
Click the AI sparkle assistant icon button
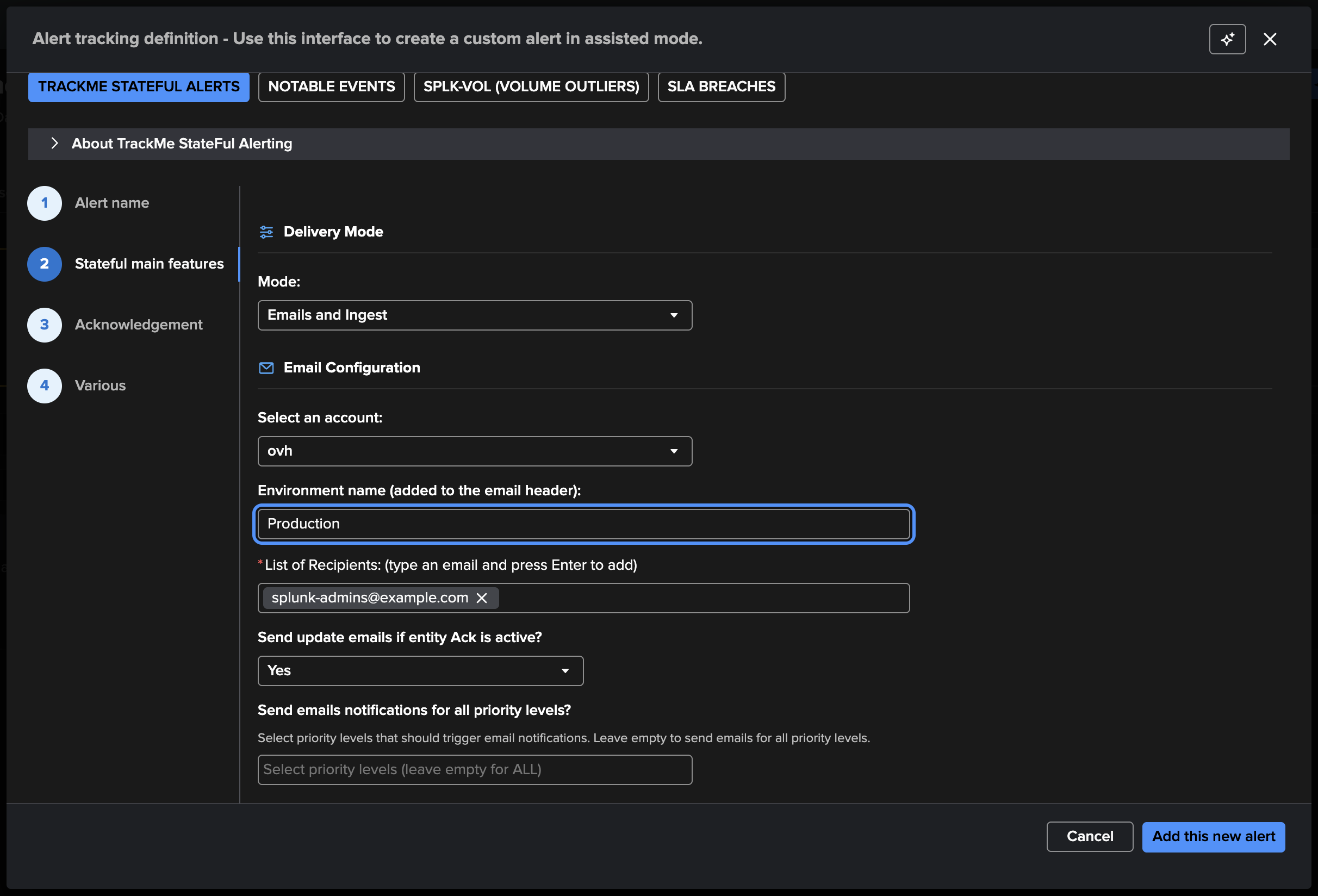click(1227, 39)
